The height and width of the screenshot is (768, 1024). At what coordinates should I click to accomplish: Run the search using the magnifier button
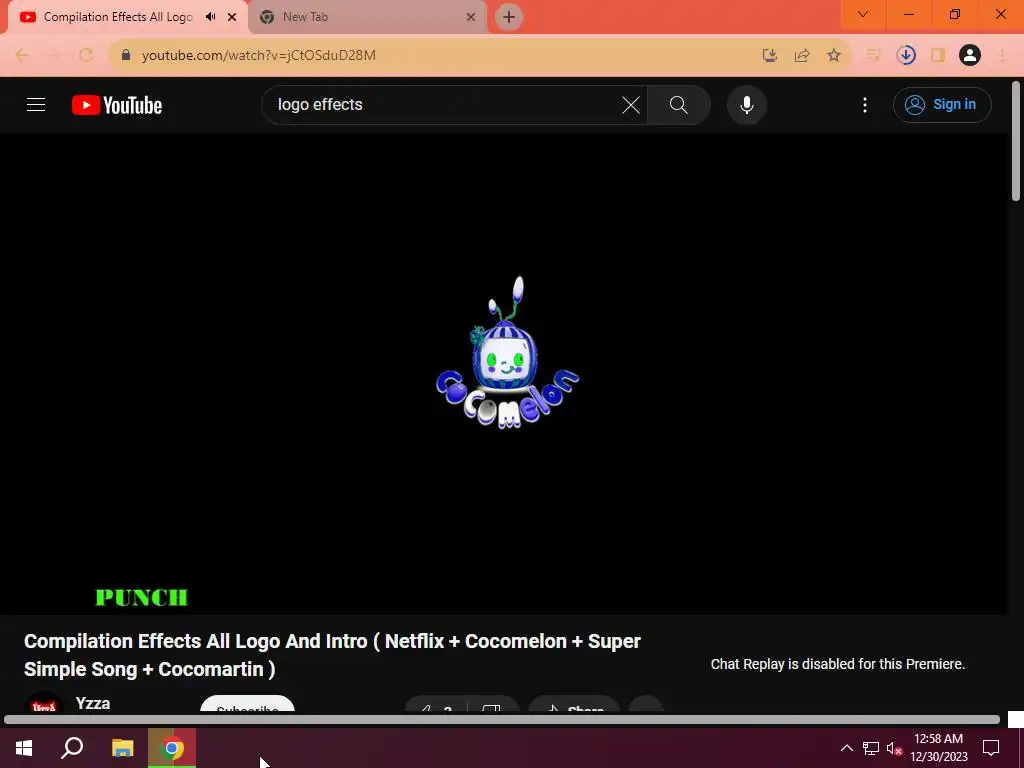[679, 104]
